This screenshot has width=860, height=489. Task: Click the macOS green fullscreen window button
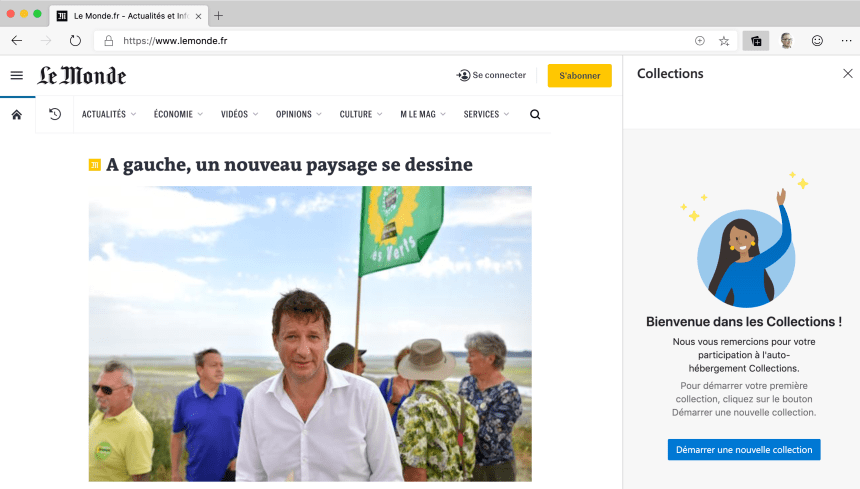[x=37, y=14]
